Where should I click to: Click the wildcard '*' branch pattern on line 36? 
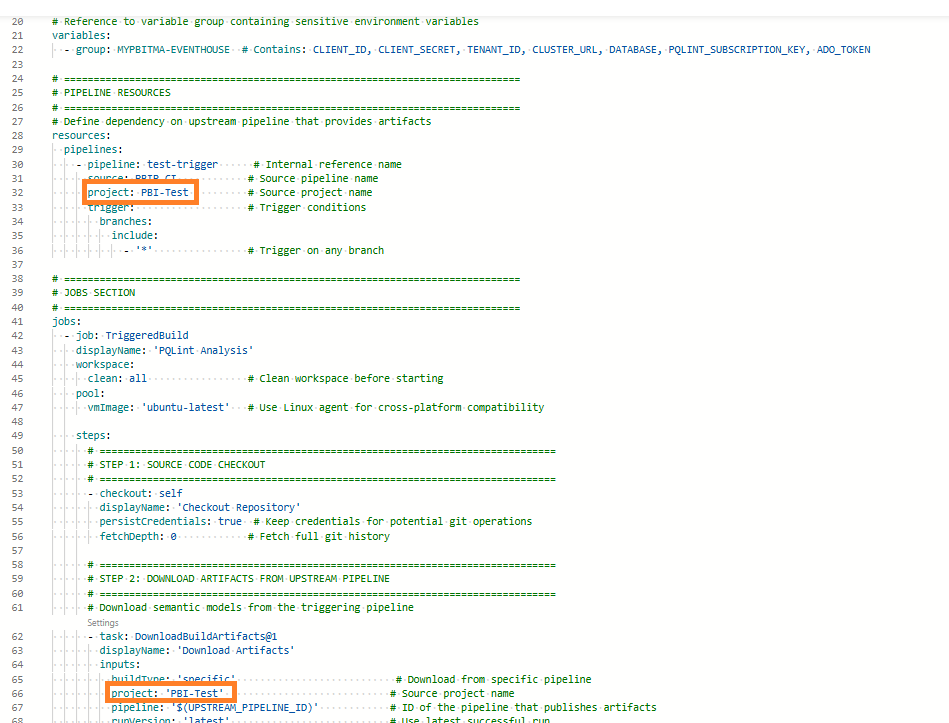click(143, 249)
